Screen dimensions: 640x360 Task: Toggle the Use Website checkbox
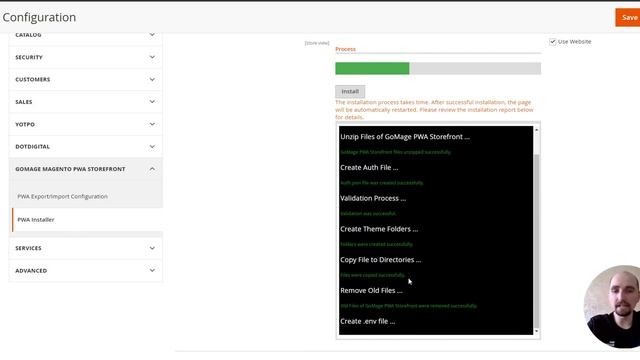[553, 42]
